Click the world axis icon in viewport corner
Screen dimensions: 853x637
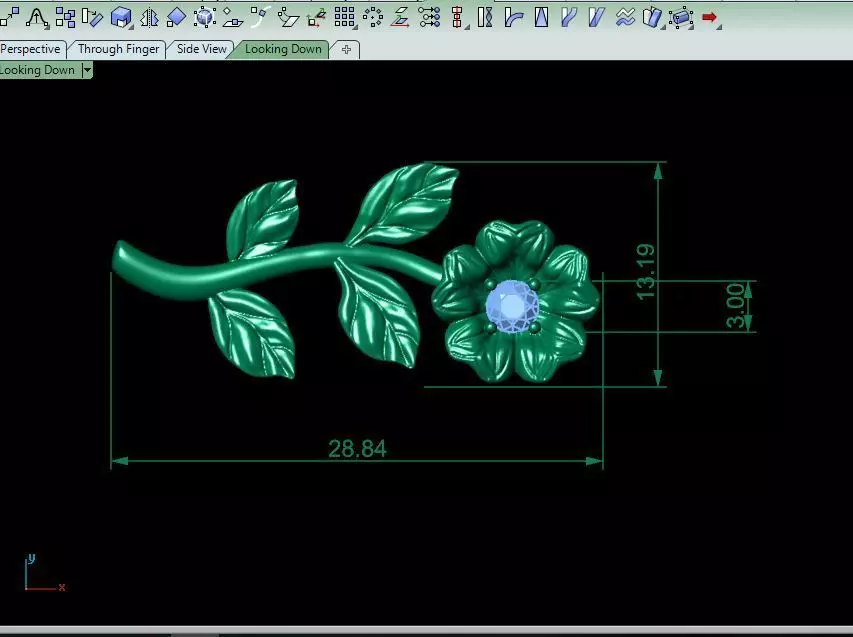pos(44,574)
